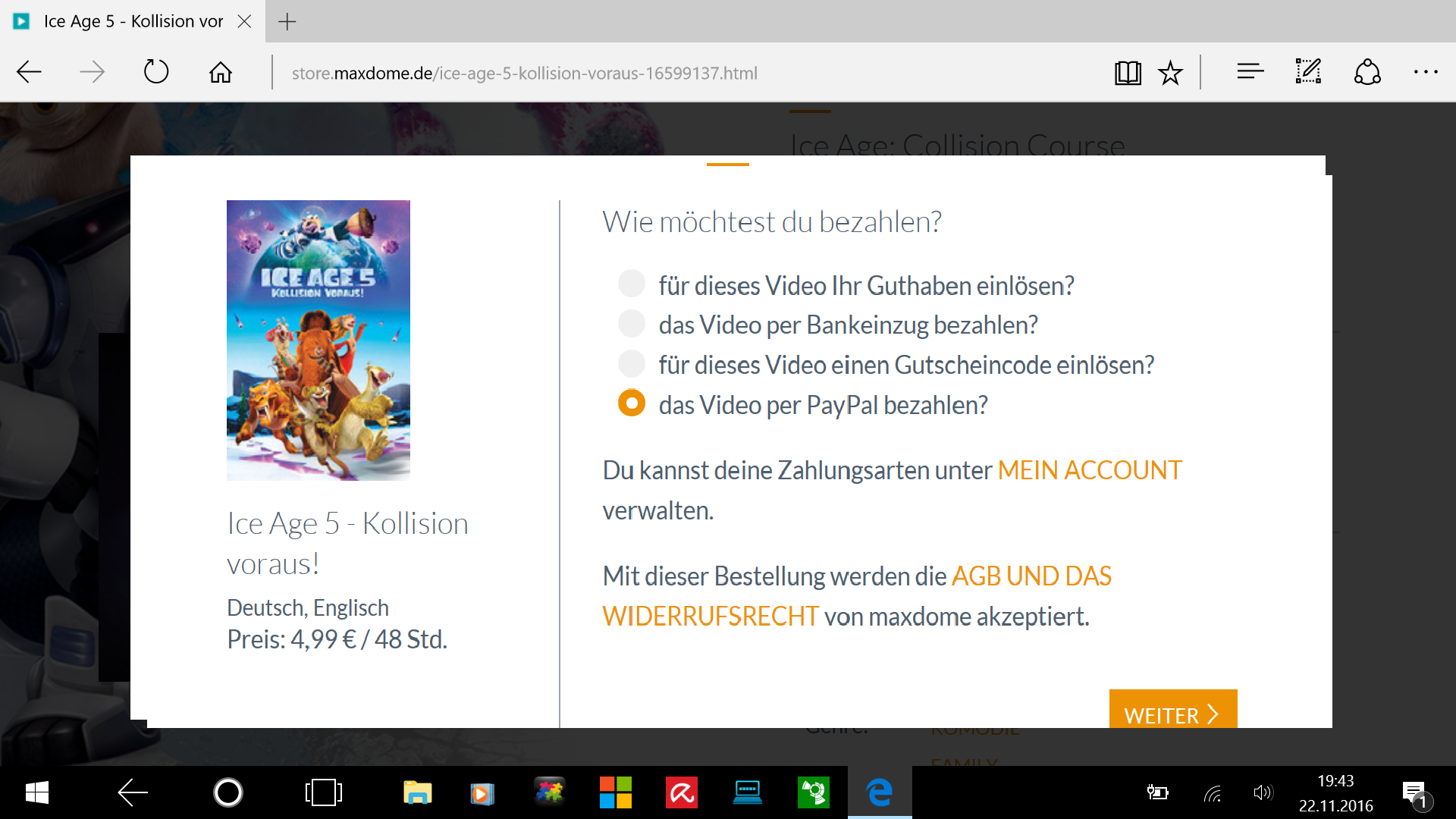The height and width of the screenshot is (819, 1456).
Task: Click the Preis: 4,99 € / 48 Std. text
Action: click(337, 639)
